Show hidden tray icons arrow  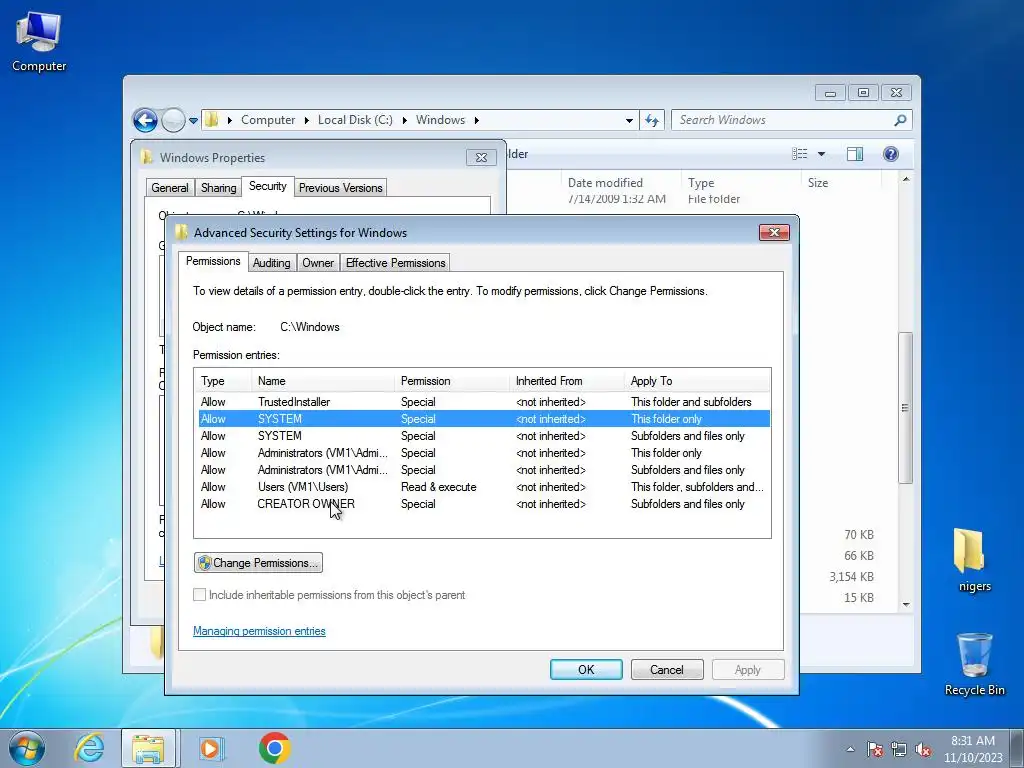click(x=850, y=749)
